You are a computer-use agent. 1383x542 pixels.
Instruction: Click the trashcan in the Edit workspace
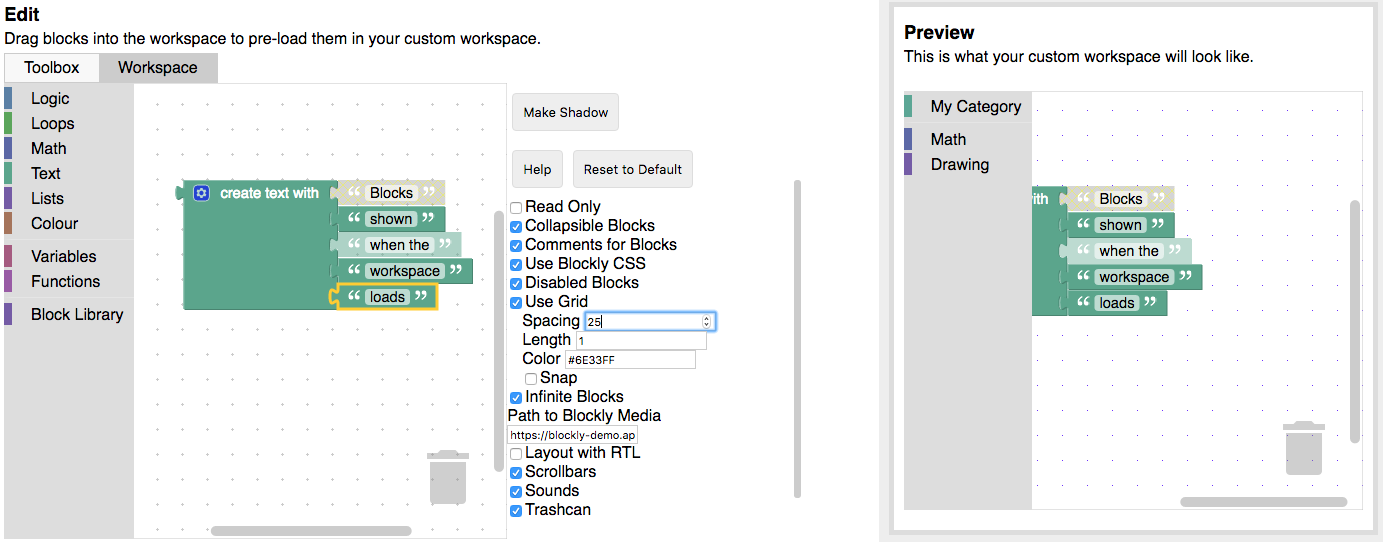pos(447,477)
